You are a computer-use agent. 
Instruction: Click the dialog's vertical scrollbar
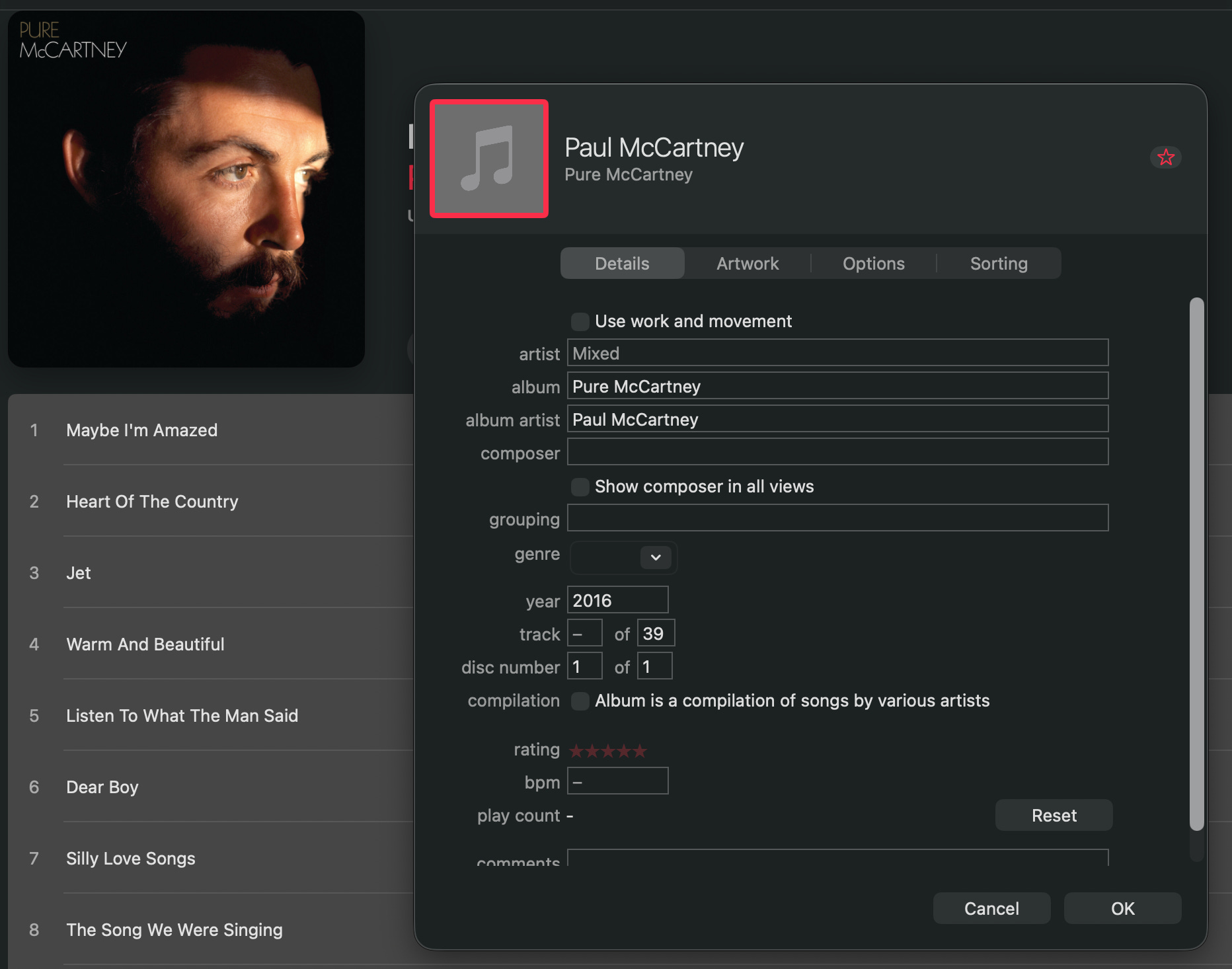pyautogui.click(x=1196, y=564)
